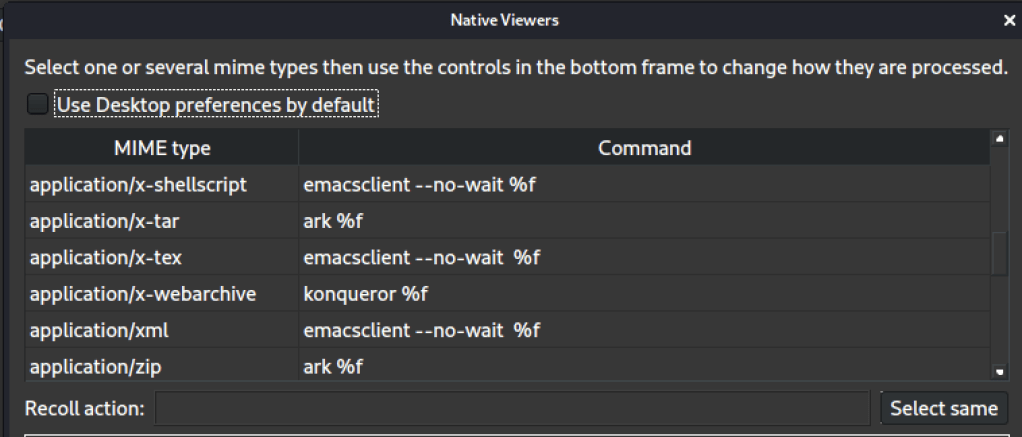Focus the Recoll action input field
Viewport: 1022px width, 437px height.
(512, 408)
